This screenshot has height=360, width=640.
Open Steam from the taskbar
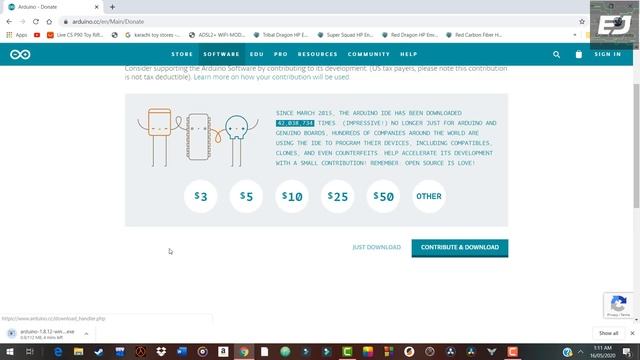tap(99, 351)
